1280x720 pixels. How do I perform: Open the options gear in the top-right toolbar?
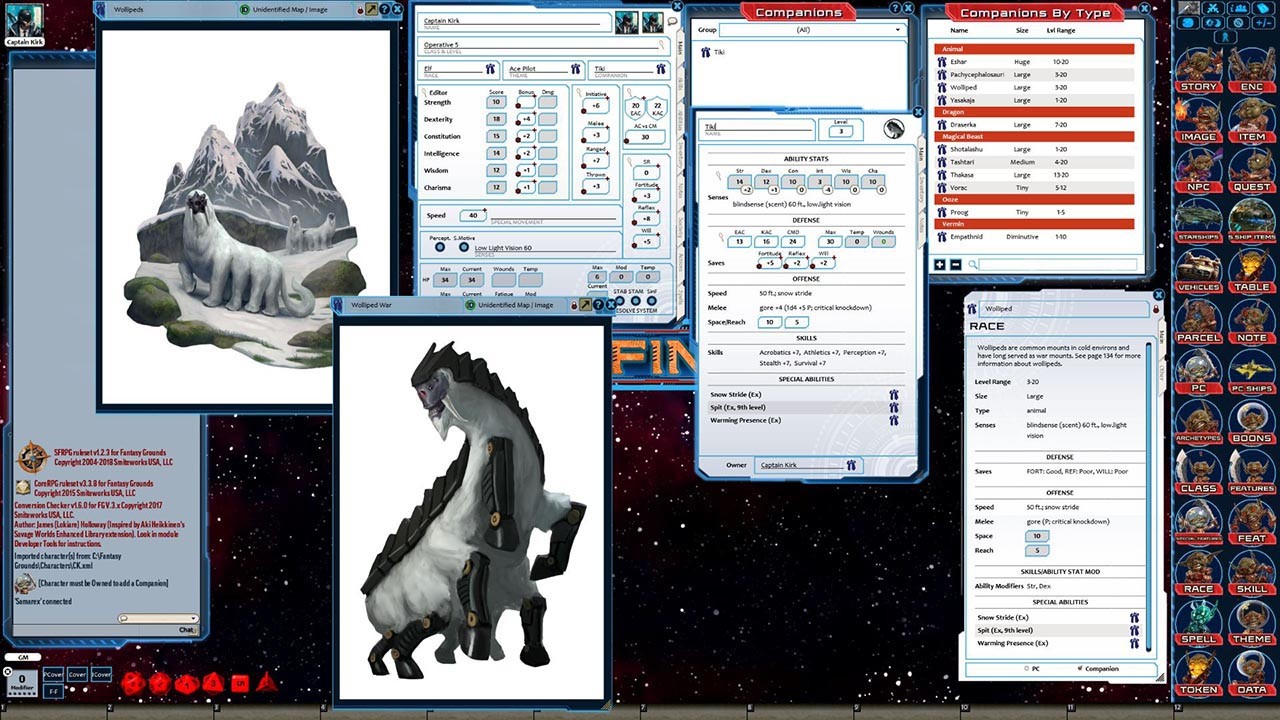tap(1238, 24)
